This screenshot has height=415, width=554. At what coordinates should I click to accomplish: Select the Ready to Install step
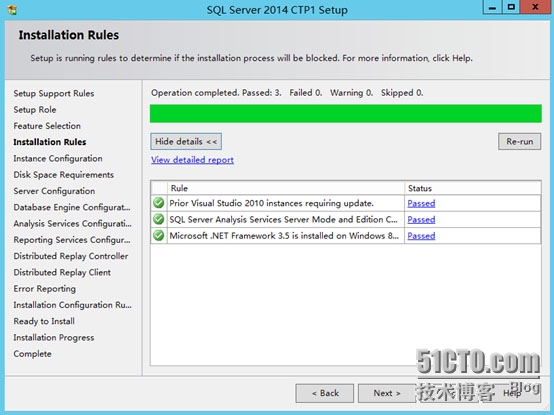pyautogui.click(x=44, y=321)
